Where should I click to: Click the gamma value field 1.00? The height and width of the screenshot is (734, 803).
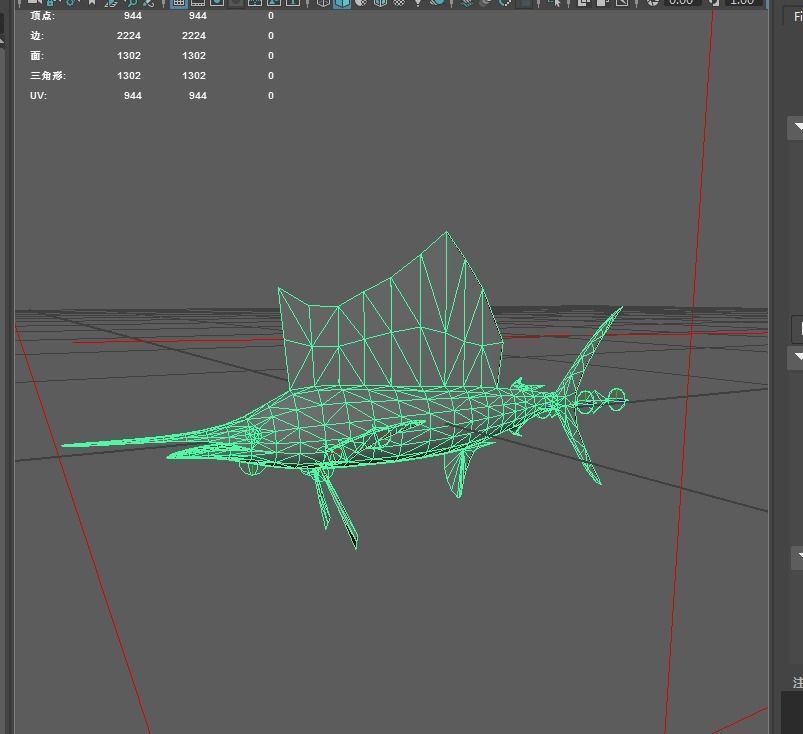742,2
